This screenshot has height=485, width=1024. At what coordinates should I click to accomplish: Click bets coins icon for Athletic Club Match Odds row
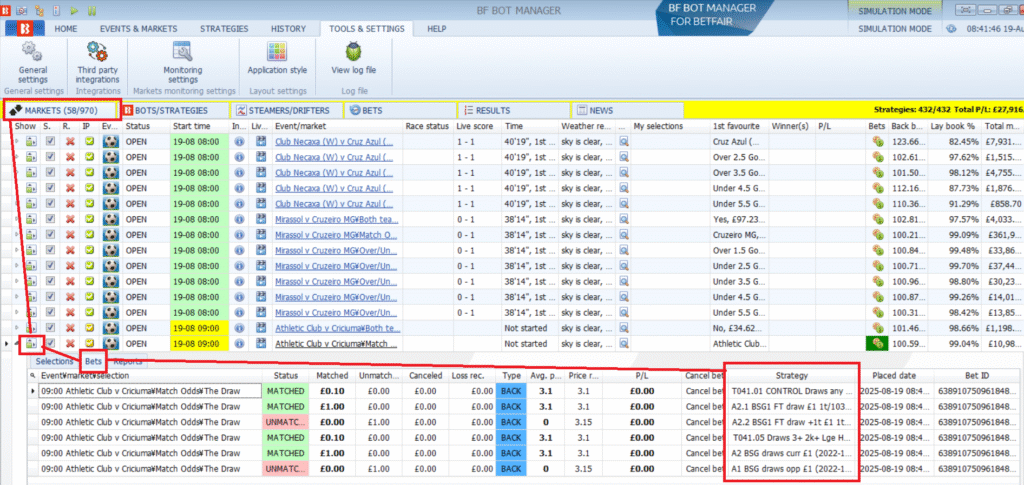click(878, 343)
